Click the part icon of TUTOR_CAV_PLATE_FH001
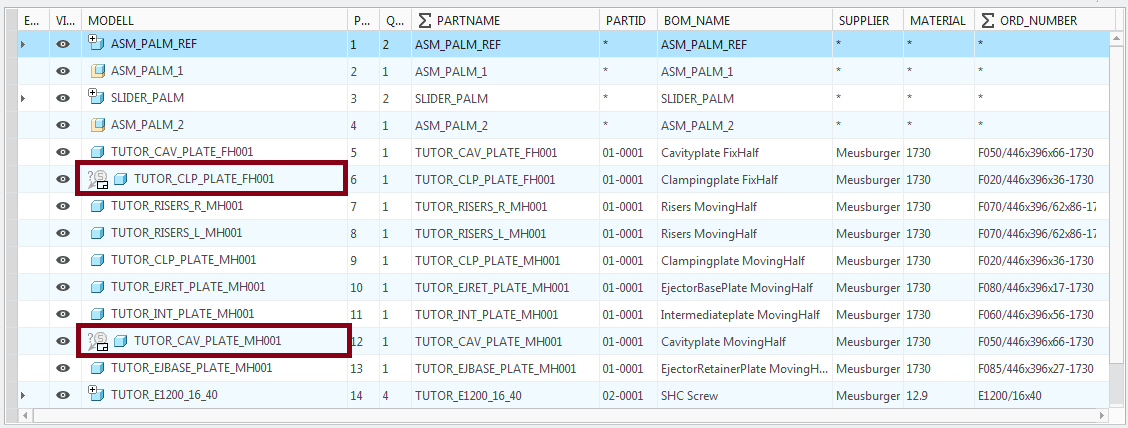Screen dimensions: 1128x428 pos(98,152)
